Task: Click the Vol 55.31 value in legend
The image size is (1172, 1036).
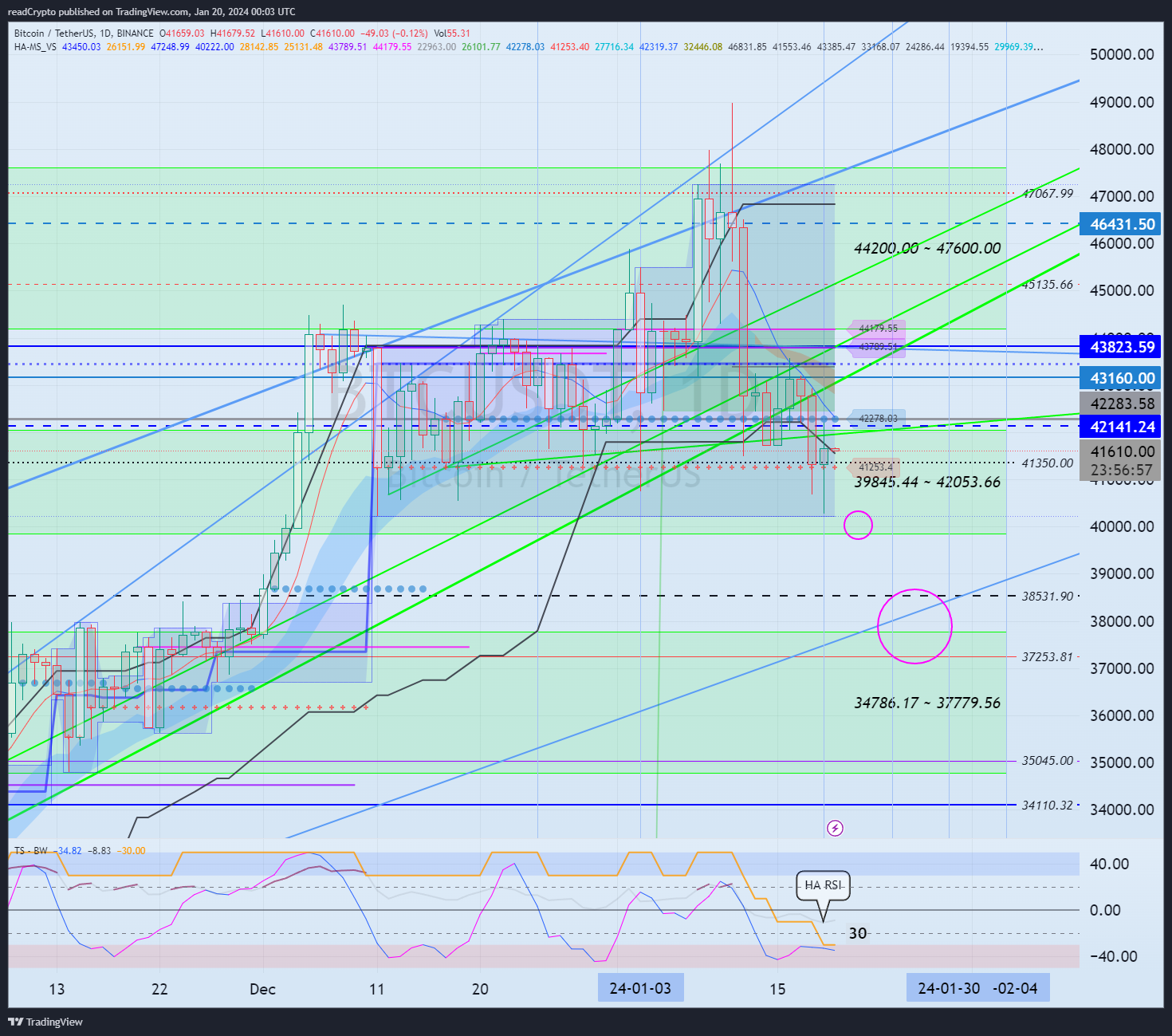Action: pyautogui.click(x=452, y=33)
